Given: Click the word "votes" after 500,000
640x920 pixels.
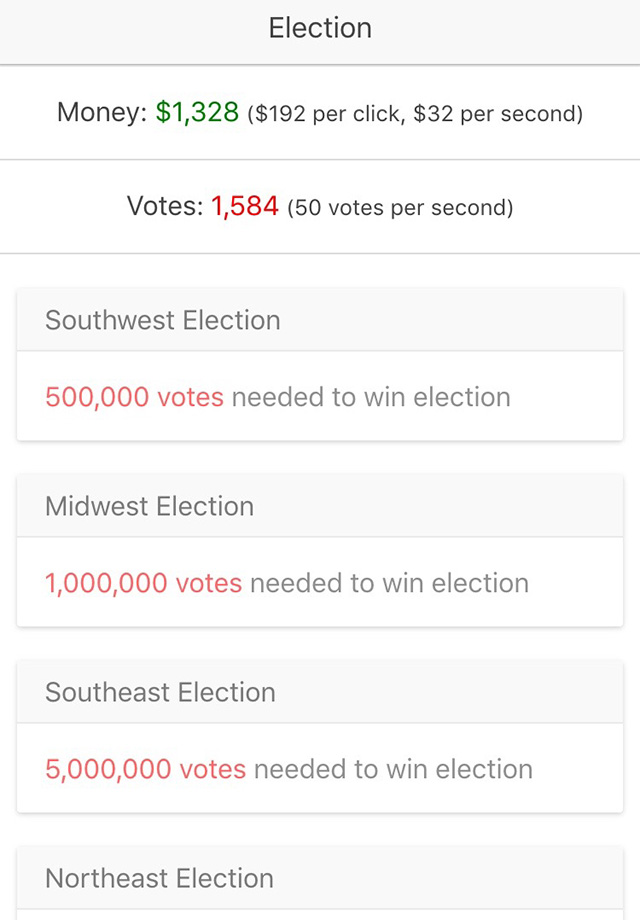Looking at the screenshot, I should coord(190,397).
